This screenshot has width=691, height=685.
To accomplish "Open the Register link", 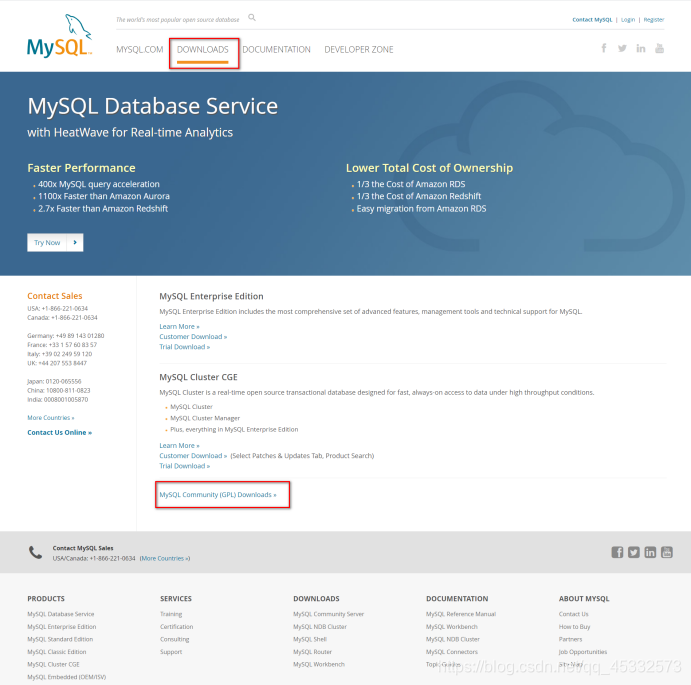I will 654,19.
